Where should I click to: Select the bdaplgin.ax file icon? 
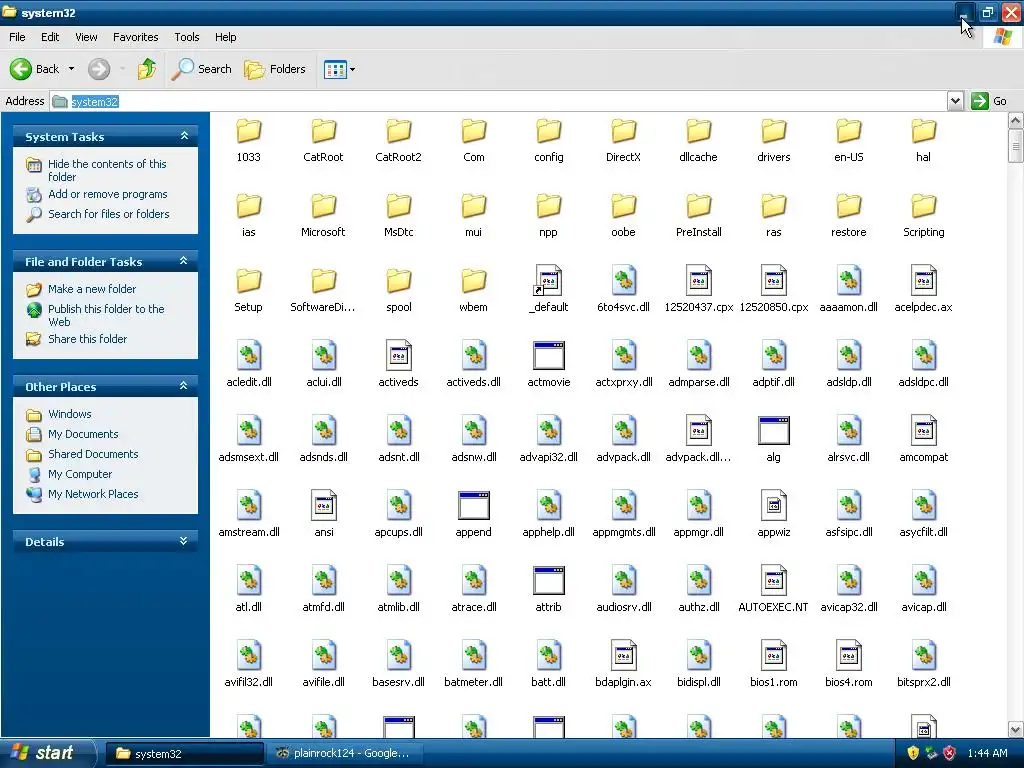tap(624, 656)
